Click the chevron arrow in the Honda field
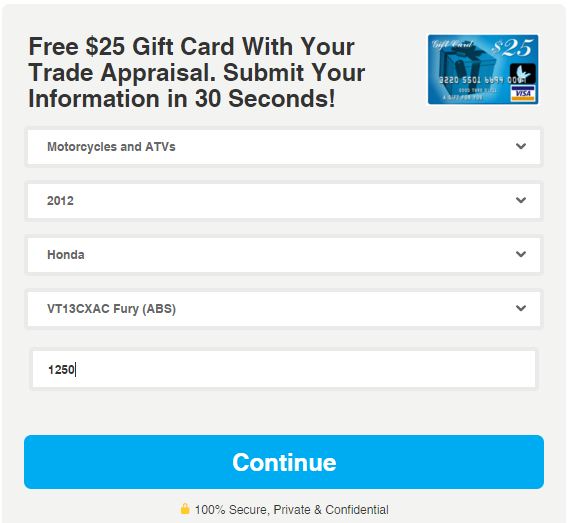 521,254
